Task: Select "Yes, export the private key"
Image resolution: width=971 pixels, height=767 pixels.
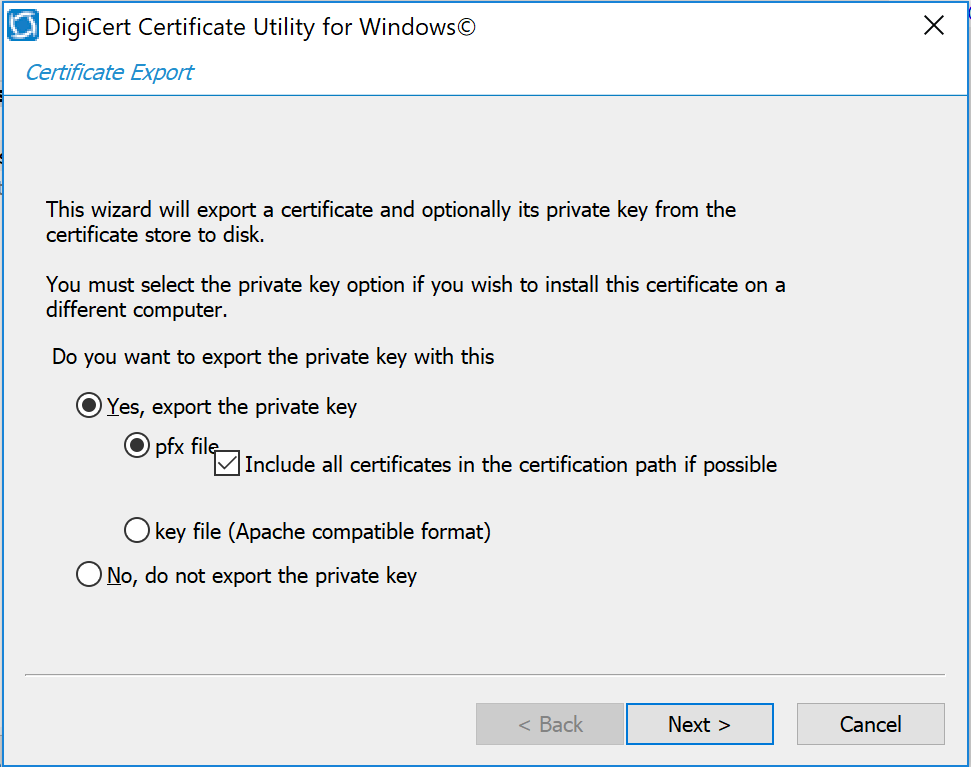Action: tap(88, 405)
